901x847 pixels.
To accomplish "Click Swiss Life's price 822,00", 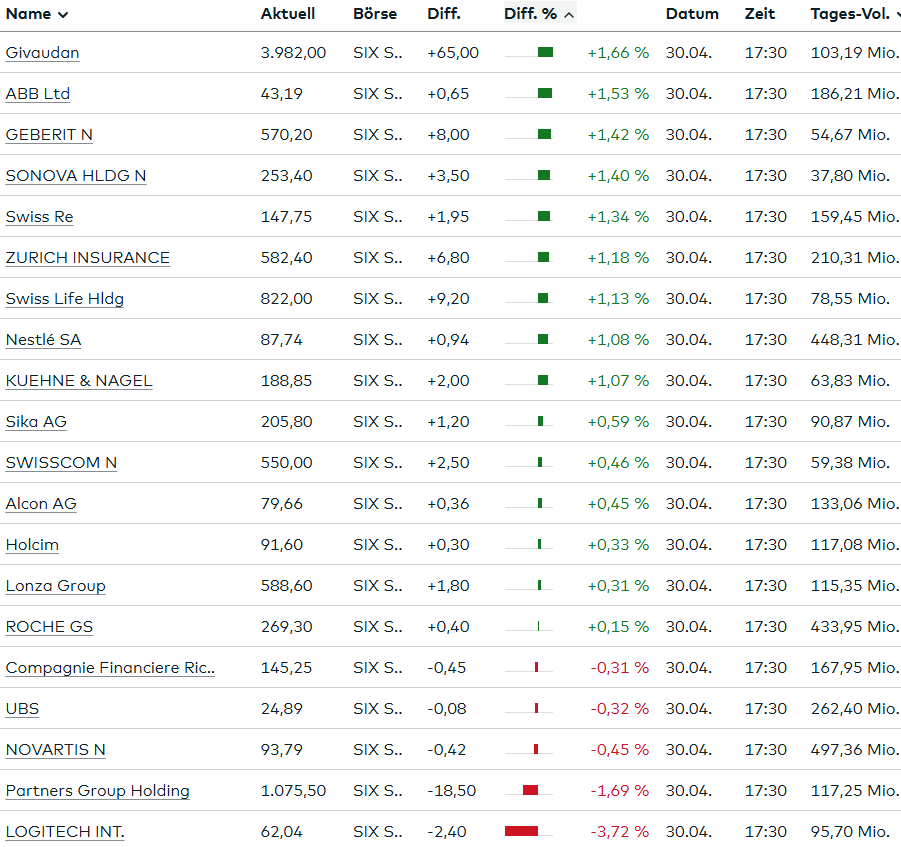I will point(287,299).
